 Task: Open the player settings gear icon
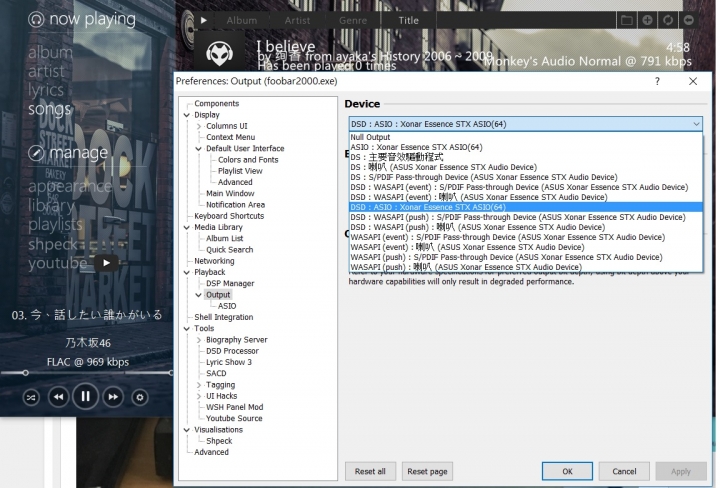(140, 398)
